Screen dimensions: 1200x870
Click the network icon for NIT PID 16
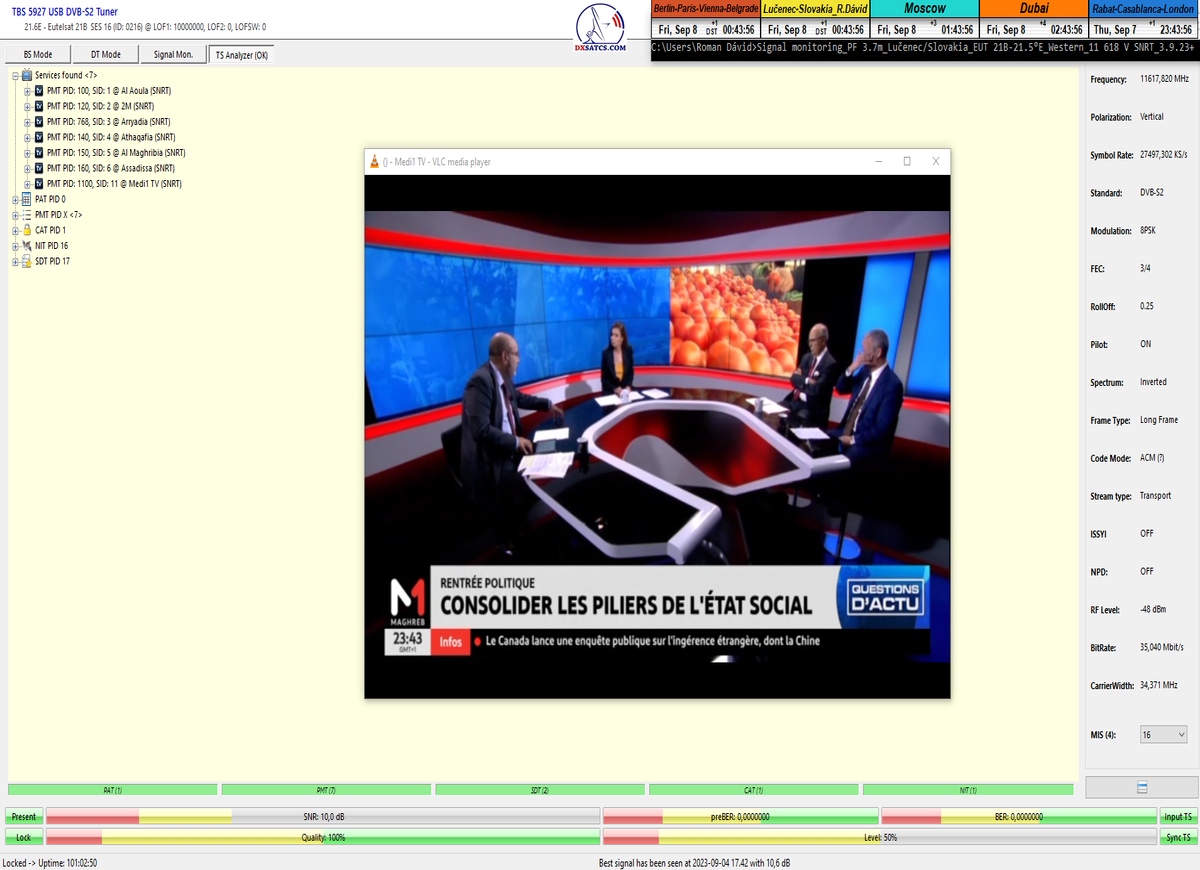point(26,246)
